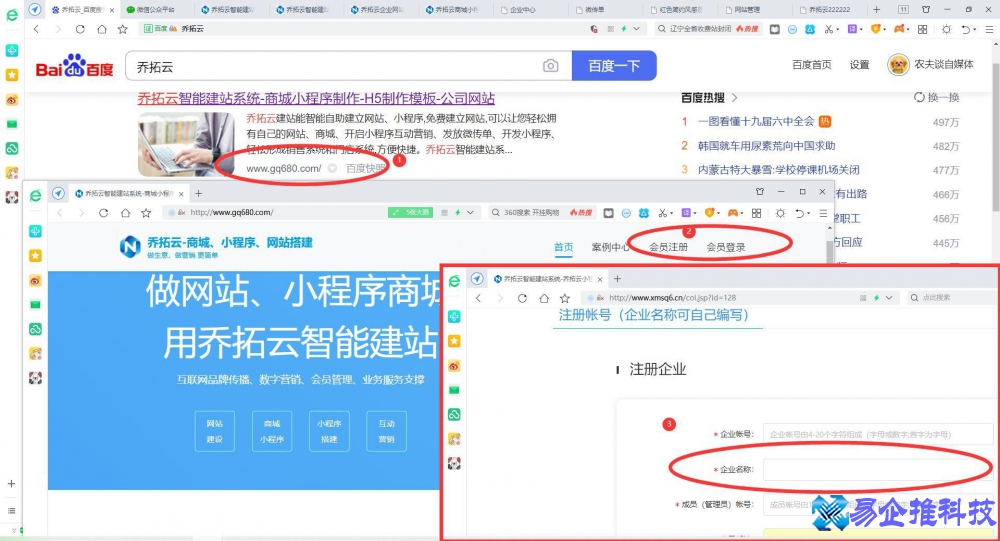Open hot search 一图看懂十九届六中全会
Screen dimensions: 1000x541
[756, 121]
